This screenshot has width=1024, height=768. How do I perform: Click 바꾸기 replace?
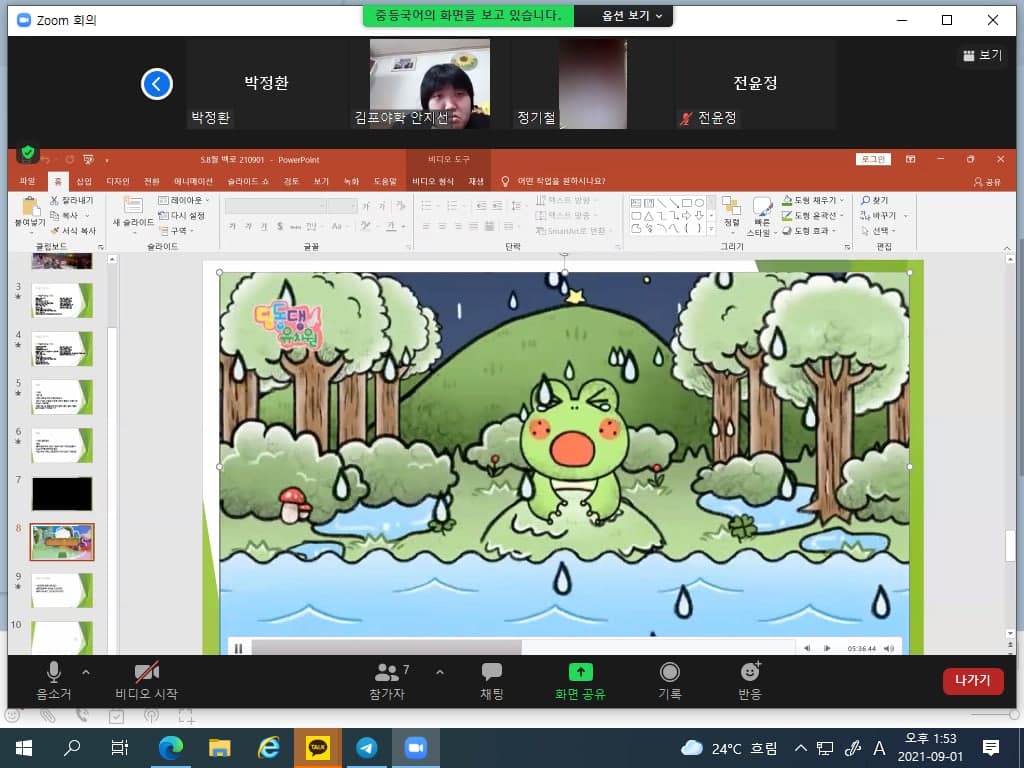(x=884, y=216)
